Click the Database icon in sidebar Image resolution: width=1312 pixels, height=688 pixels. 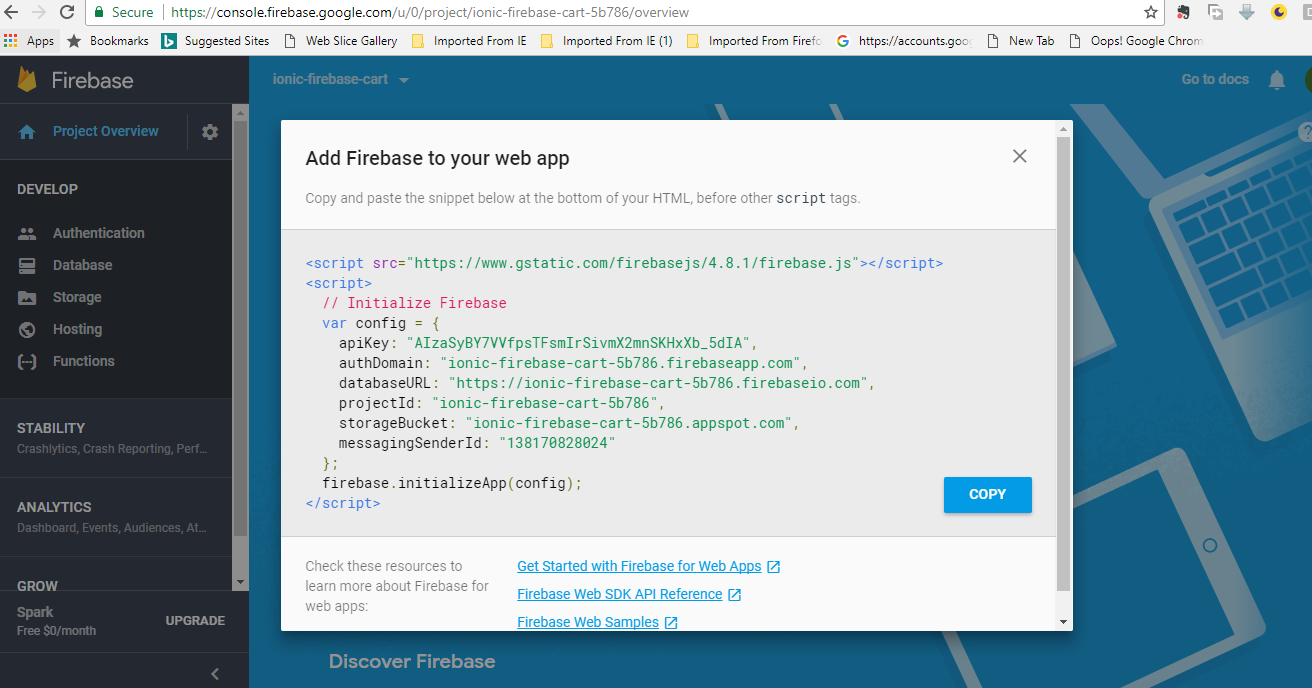tap(27, 265)
